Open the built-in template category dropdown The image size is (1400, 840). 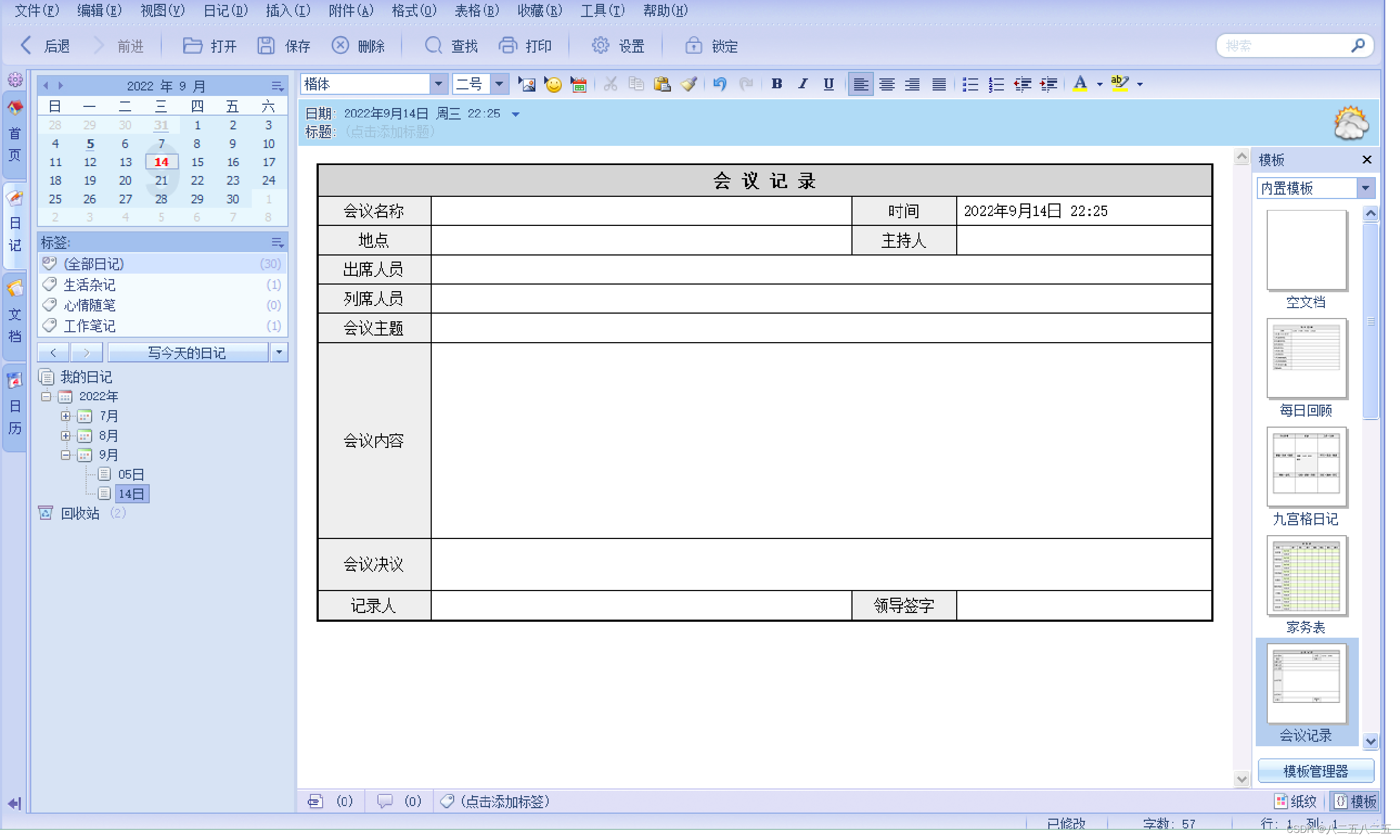click(x=1365, y=188)
